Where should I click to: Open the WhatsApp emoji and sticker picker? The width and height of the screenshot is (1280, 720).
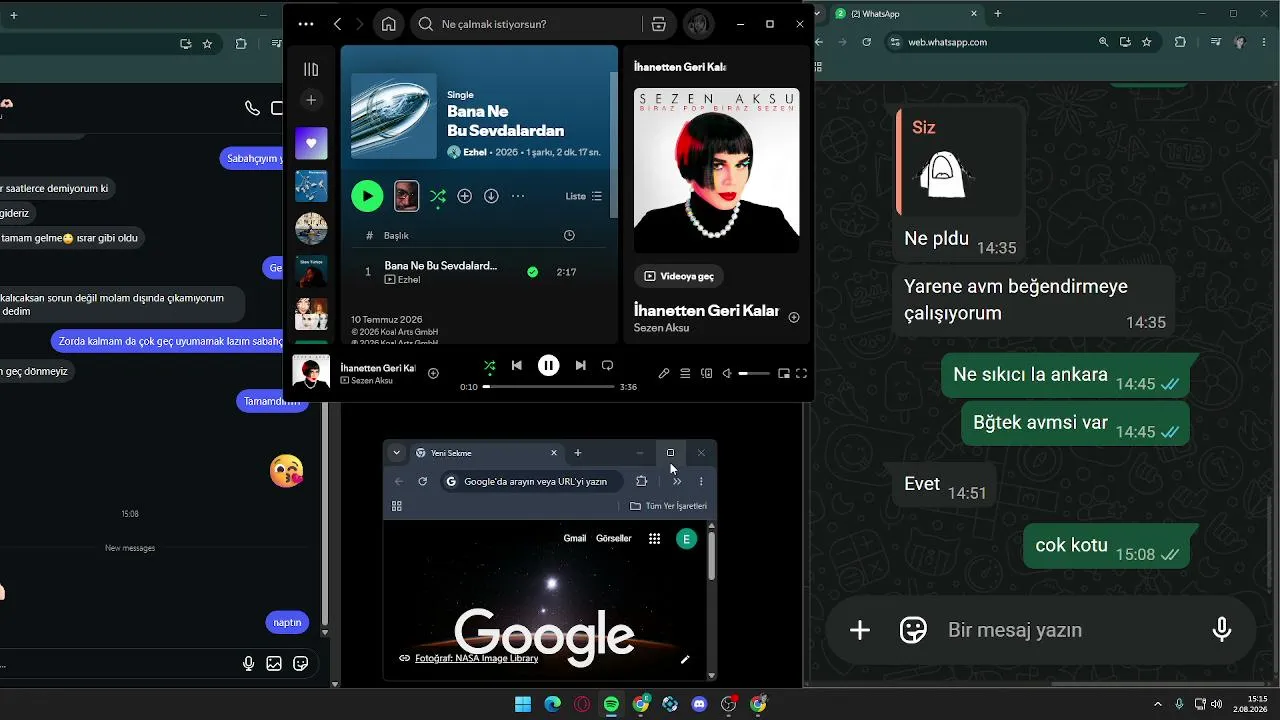point(913,630)
